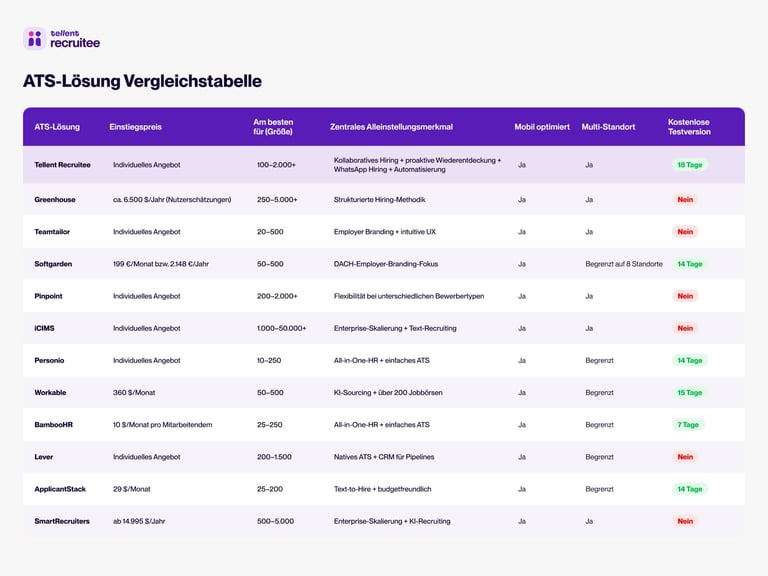This screenshot has width=768, height=576.
Task: Select the 'iCIMS' row name
Action: 44,328
